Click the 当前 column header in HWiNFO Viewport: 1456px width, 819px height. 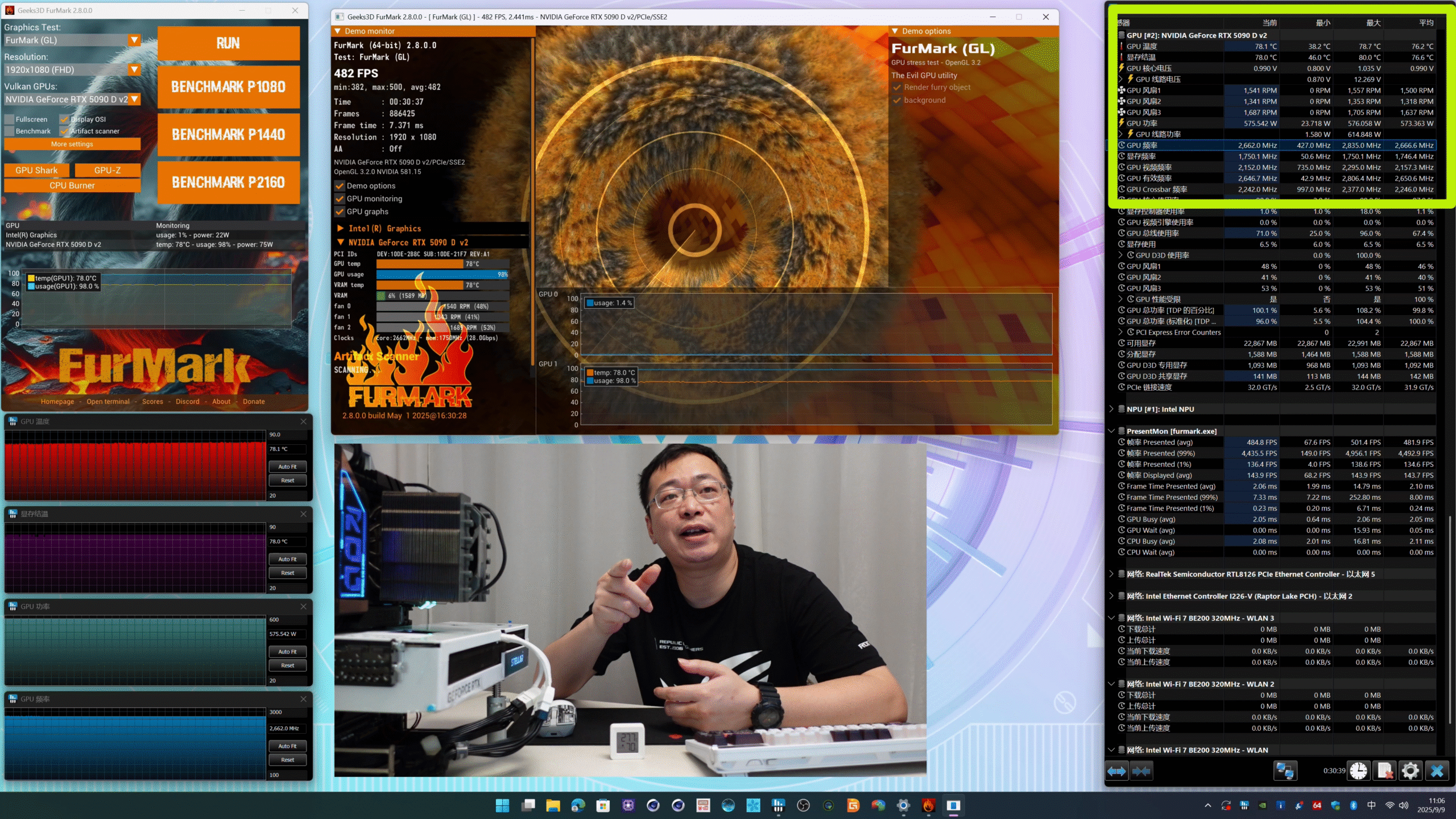1269,23
